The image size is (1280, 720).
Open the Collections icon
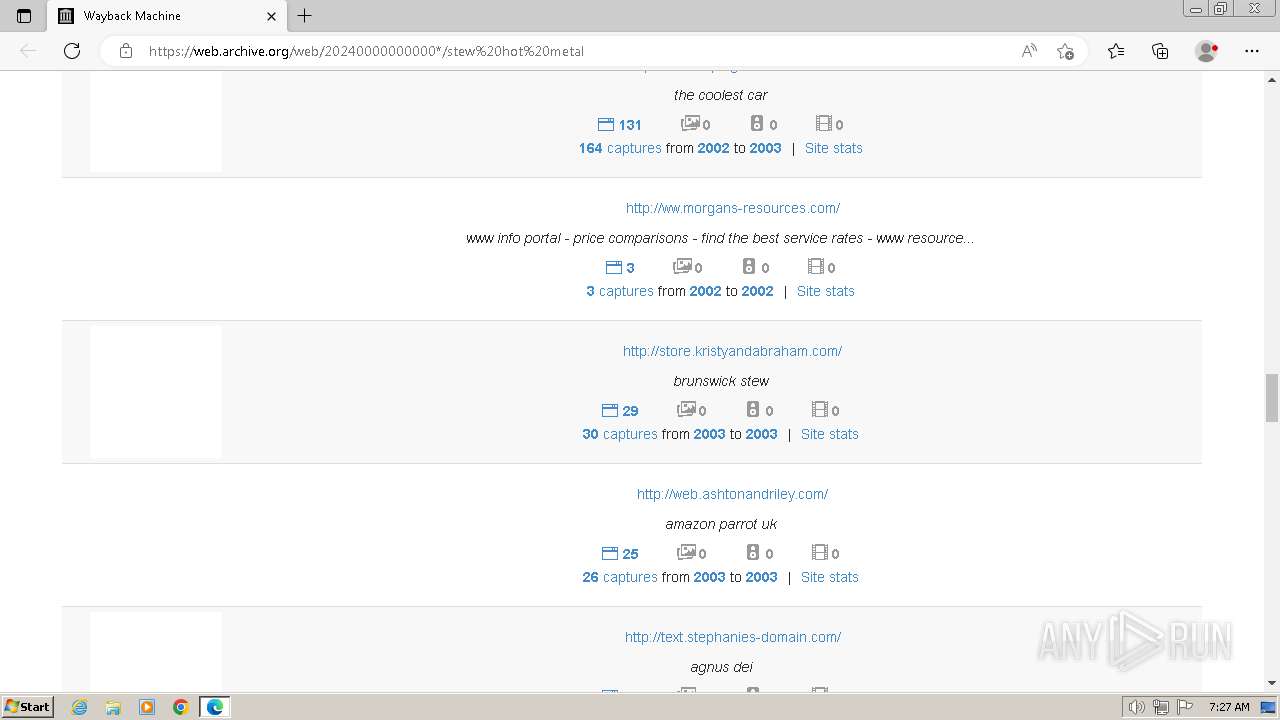coord(1160,51)
